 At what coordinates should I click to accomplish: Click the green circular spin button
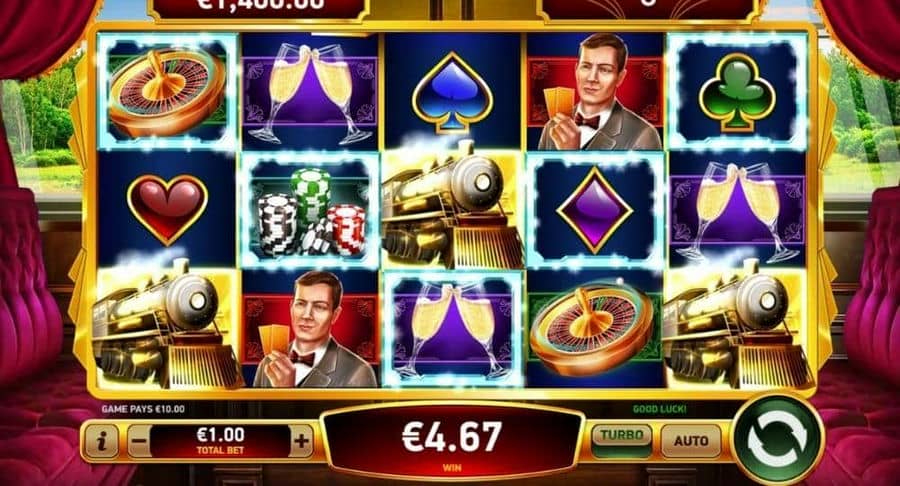click(778, 441)
